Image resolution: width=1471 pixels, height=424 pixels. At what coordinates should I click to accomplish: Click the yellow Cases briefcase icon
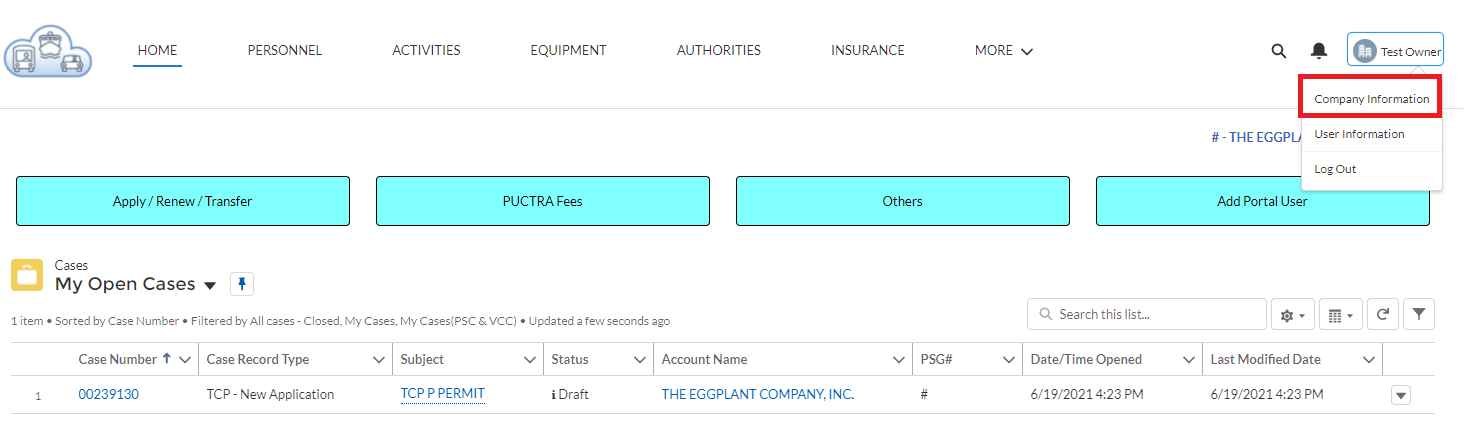(x=27, y=275)
